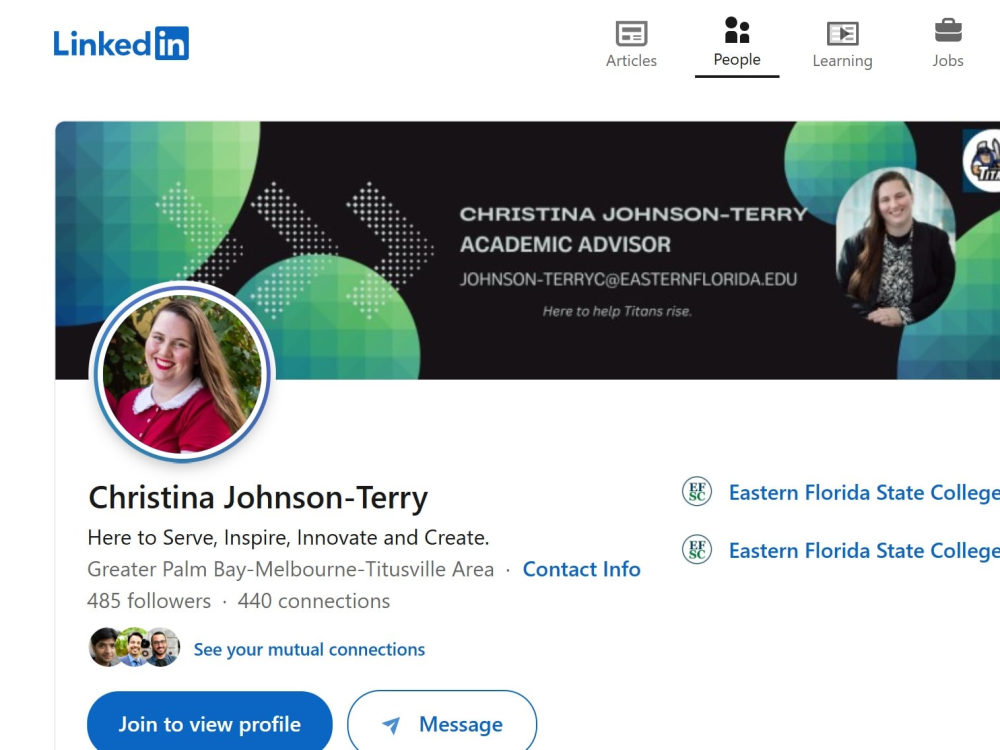The width and height of the screenshot is (1000, 750).
Task: Open first Eastern Florida State College link
Action: coord(864,492)
